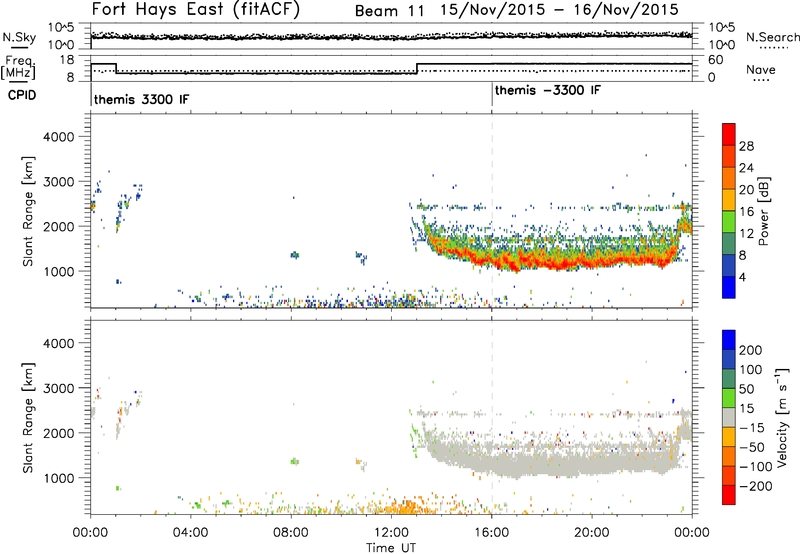
Task: Click the 'Slant Range [km]' label of power panel
Action: click(x=28, y=211)
